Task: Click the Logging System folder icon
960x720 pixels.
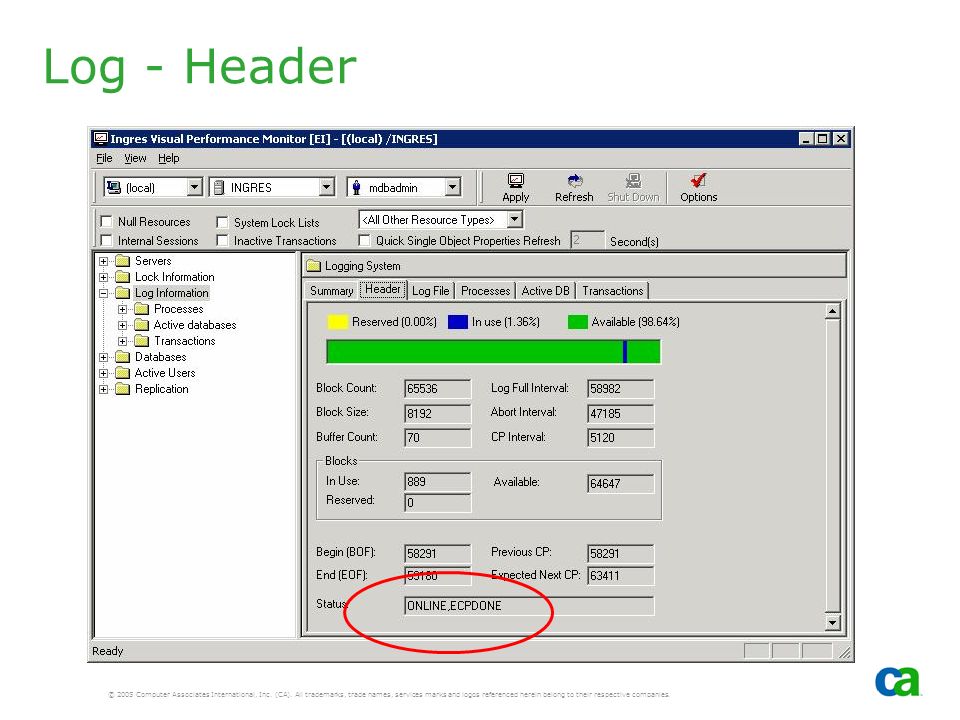Action: (x=313, y=266)
